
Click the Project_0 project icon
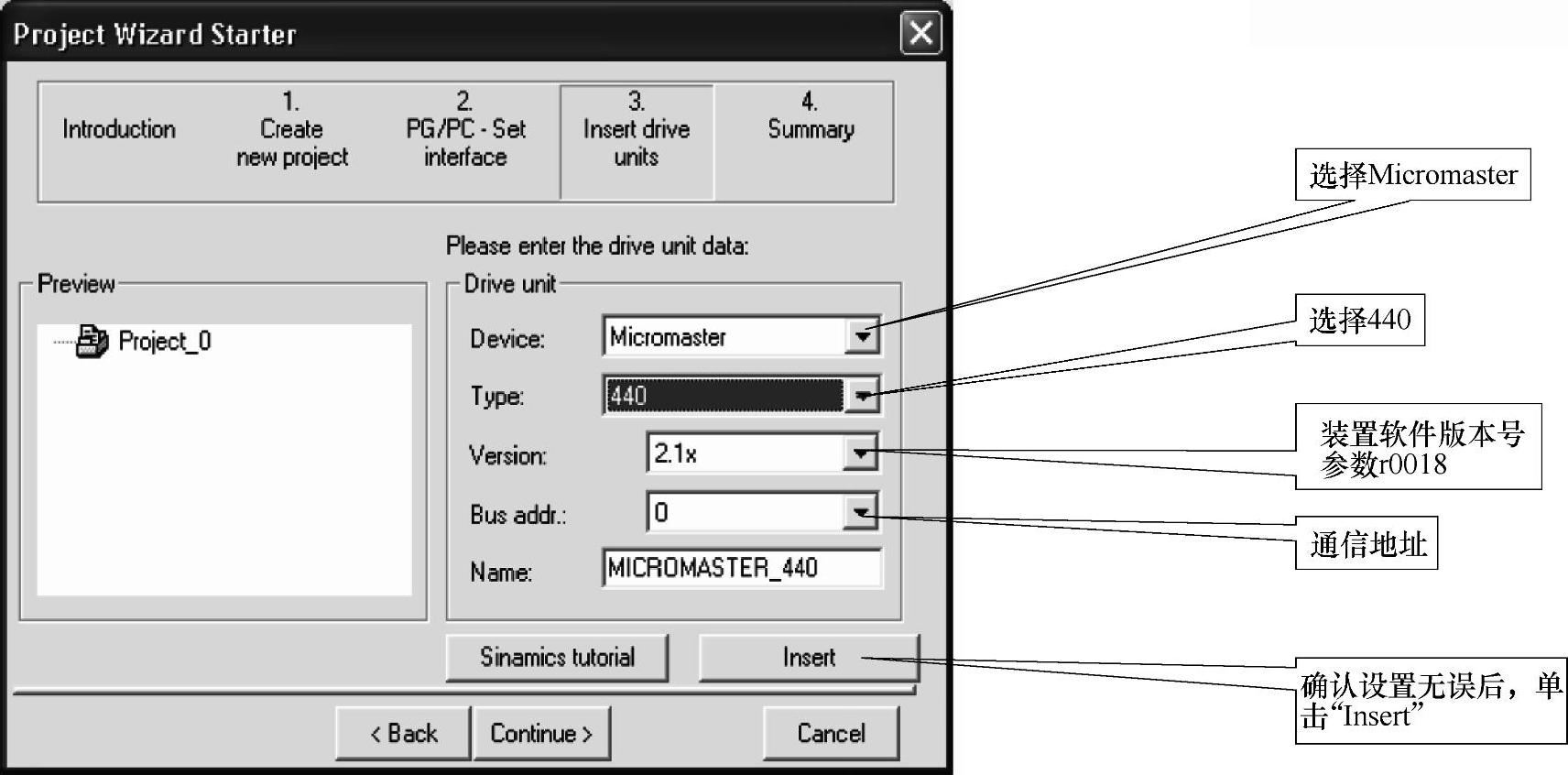pos(92,342)
